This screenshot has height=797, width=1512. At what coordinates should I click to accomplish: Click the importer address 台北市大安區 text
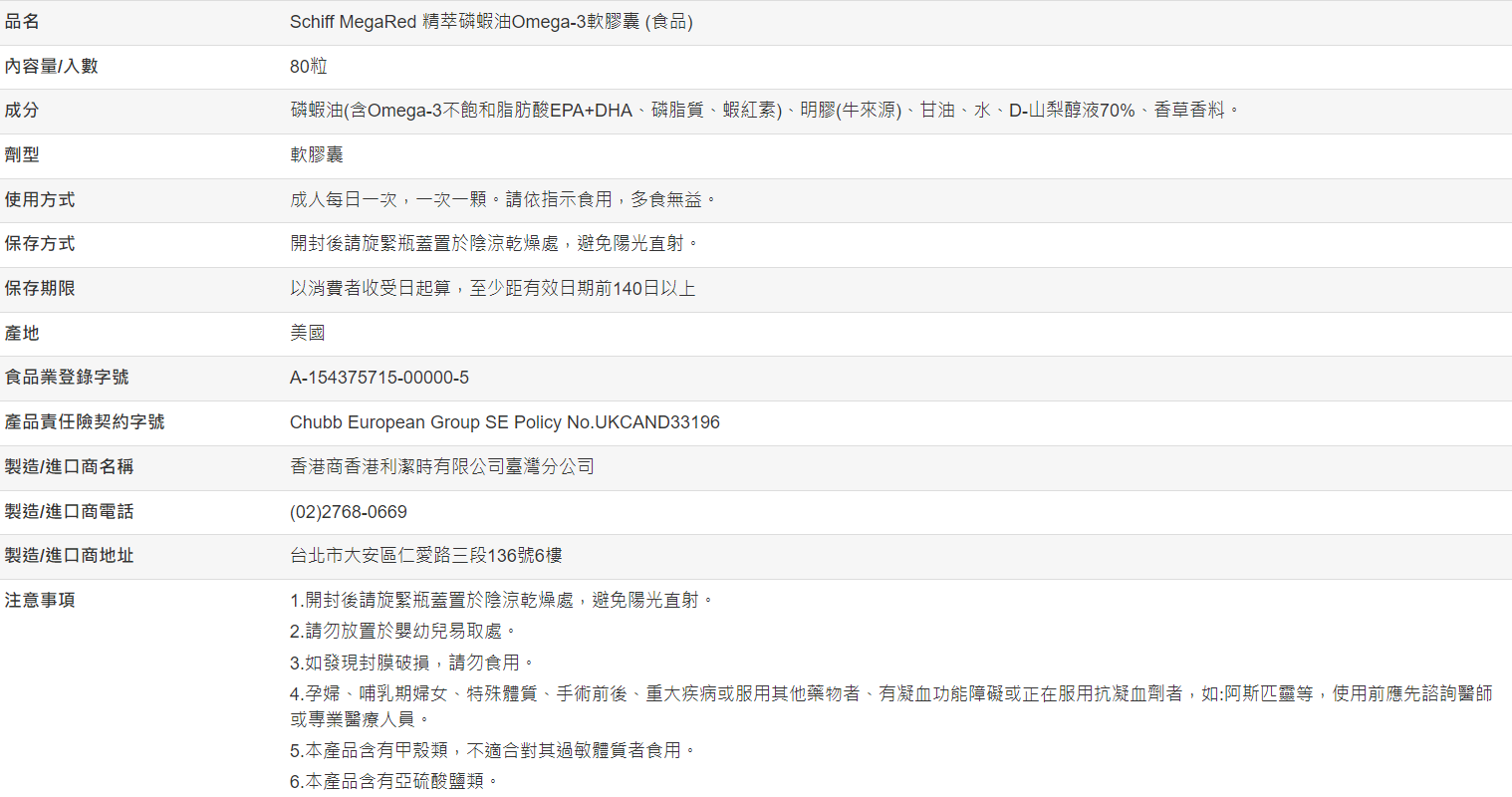coord(425,556)
